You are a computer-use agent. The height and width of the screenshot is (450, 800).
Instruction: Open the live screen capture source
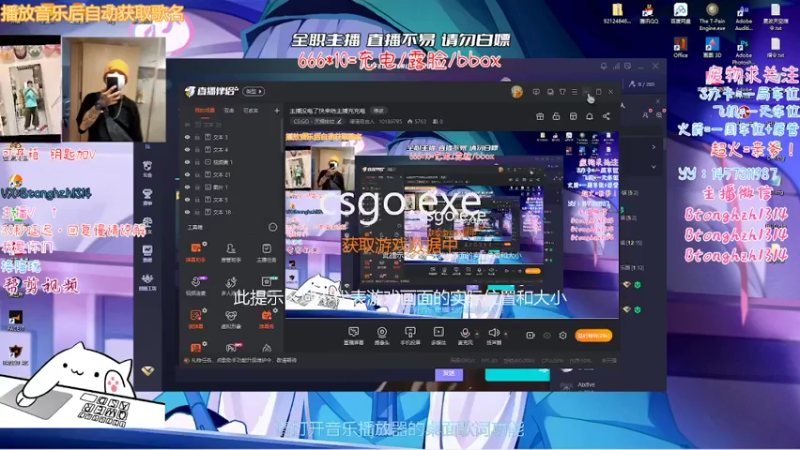click(353, 336)
